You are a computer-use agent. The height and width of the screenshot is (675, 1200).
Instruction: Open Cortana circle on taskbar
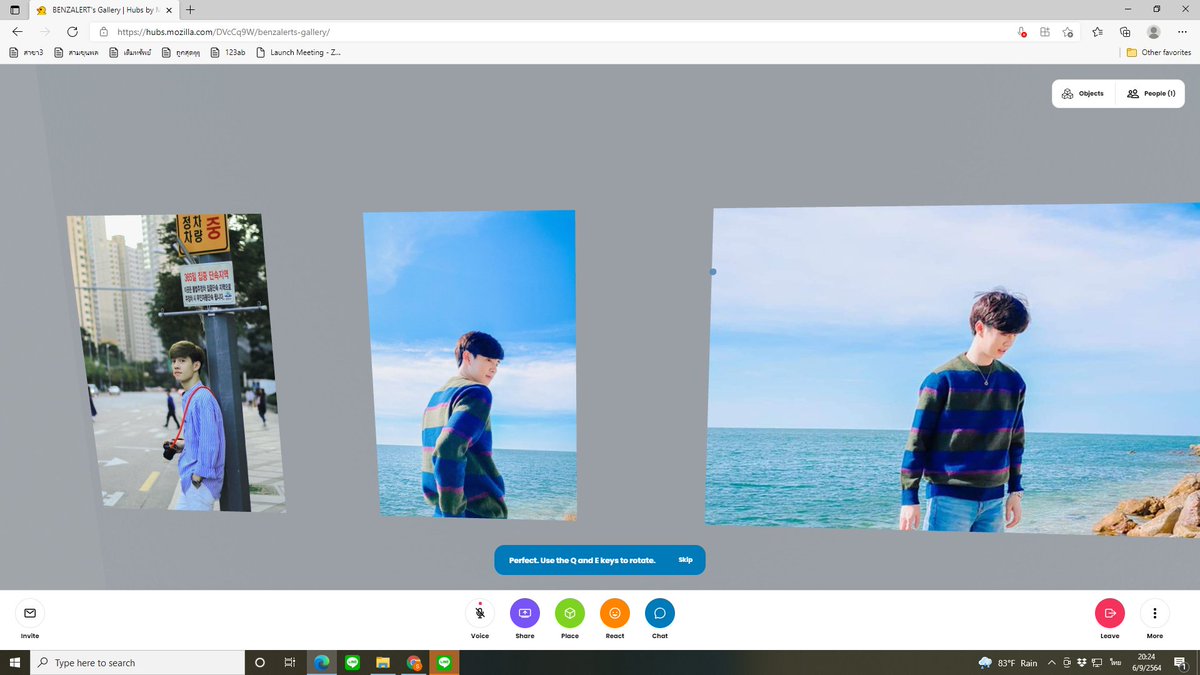260,663
